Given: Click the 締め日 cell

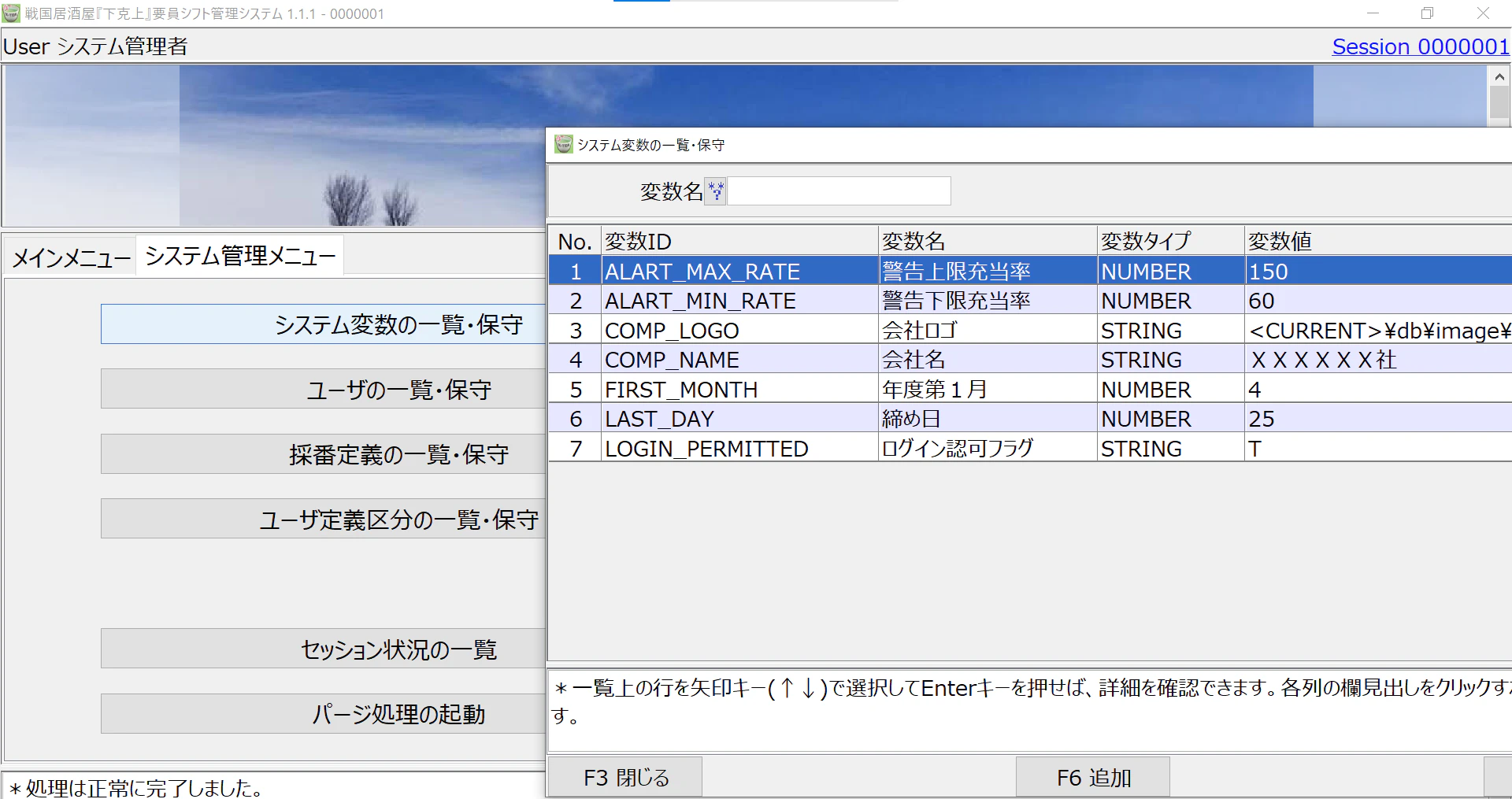Looking at the screenshot, I should point(988,419).
